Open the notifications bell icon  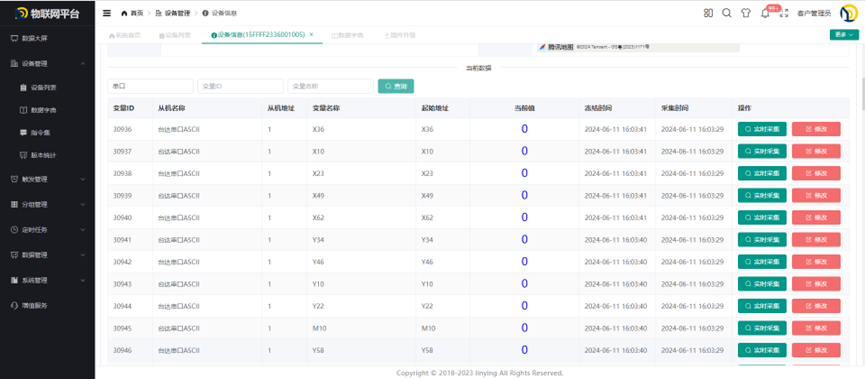coord(765,14)
